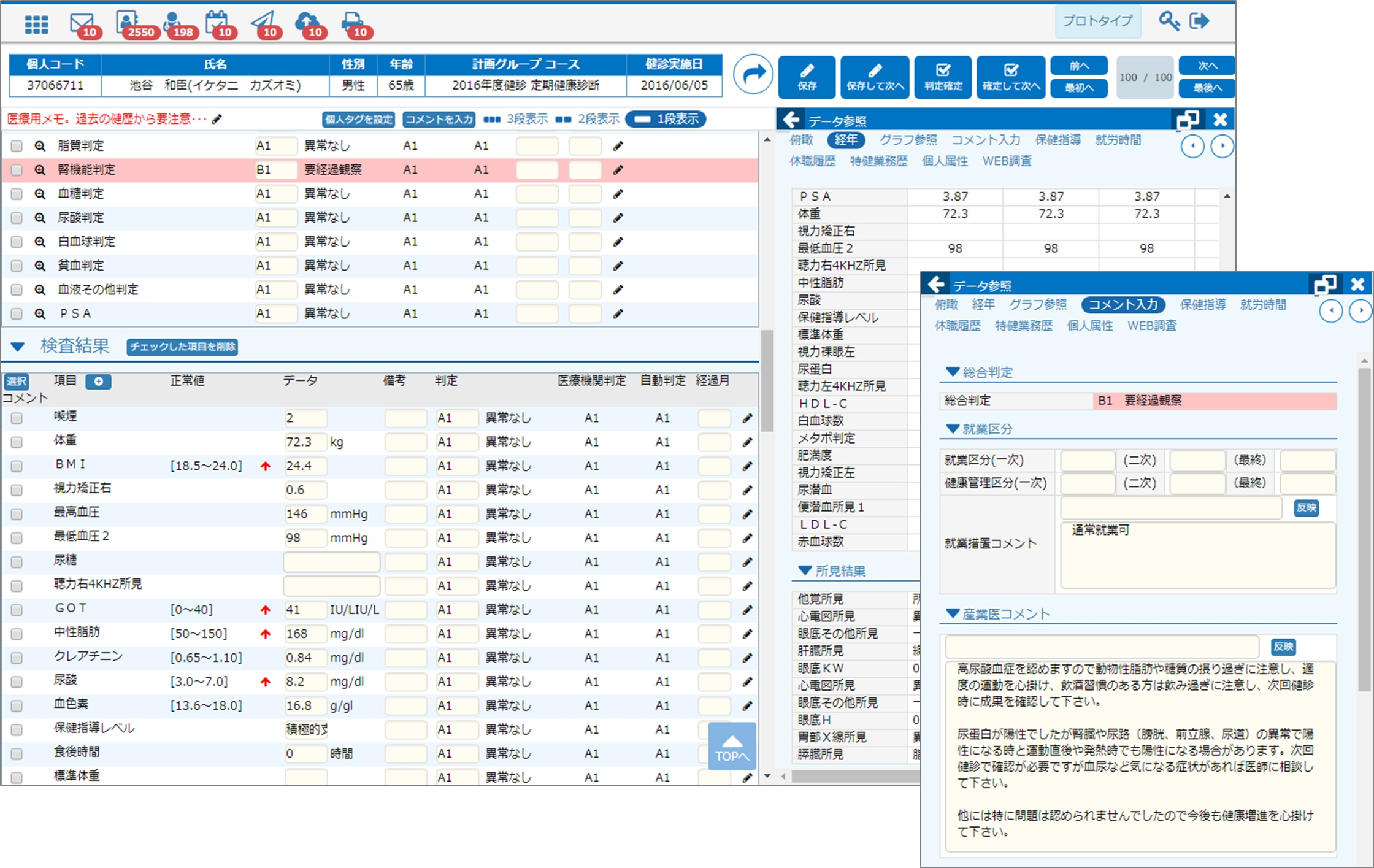1374x868 pixels.
Task: Collapse the 産業医コメント section
Action: (x=953, y=613)
